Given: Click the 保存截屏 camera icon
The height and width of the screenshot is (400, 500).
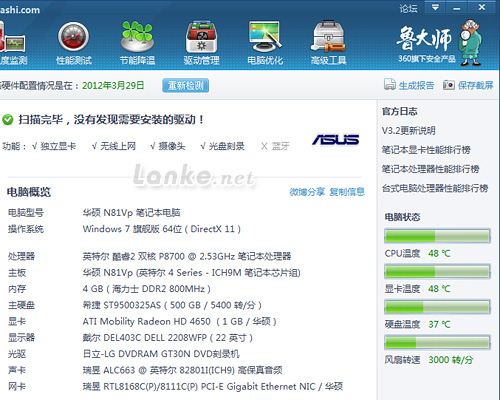Looking at the screenshot, I should (x=449, y=85).
